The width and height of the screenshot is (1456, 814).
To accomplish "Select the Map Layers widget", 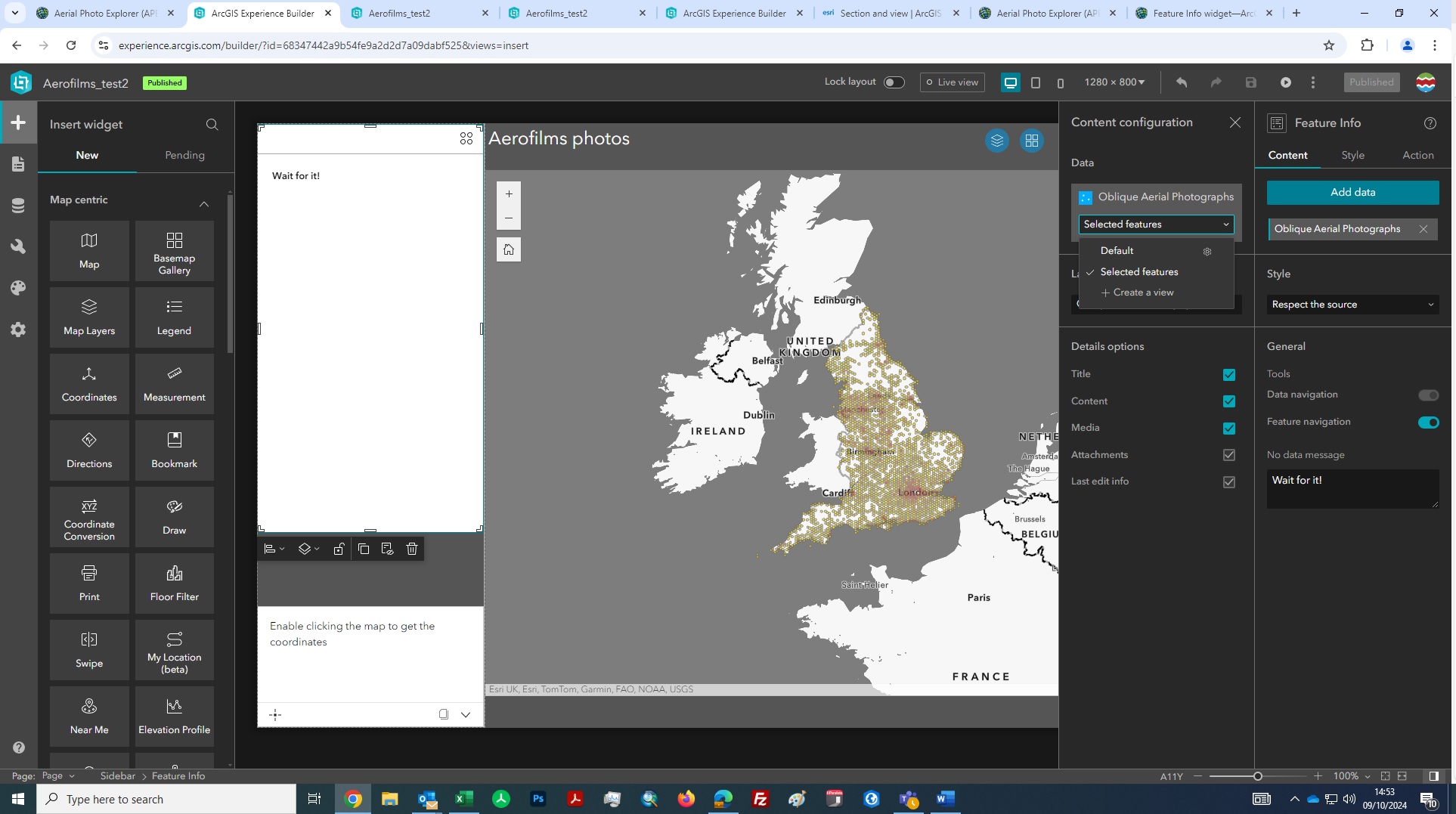I will pos(89,317).
